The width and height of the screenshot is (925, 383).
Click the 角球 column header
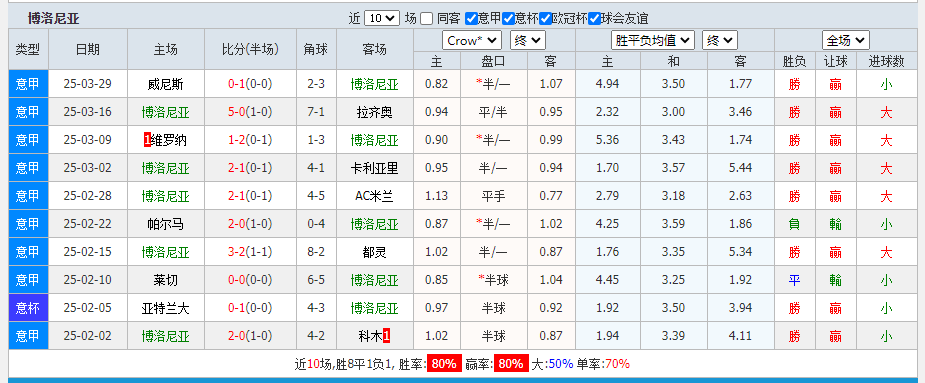tap(316, 49)
